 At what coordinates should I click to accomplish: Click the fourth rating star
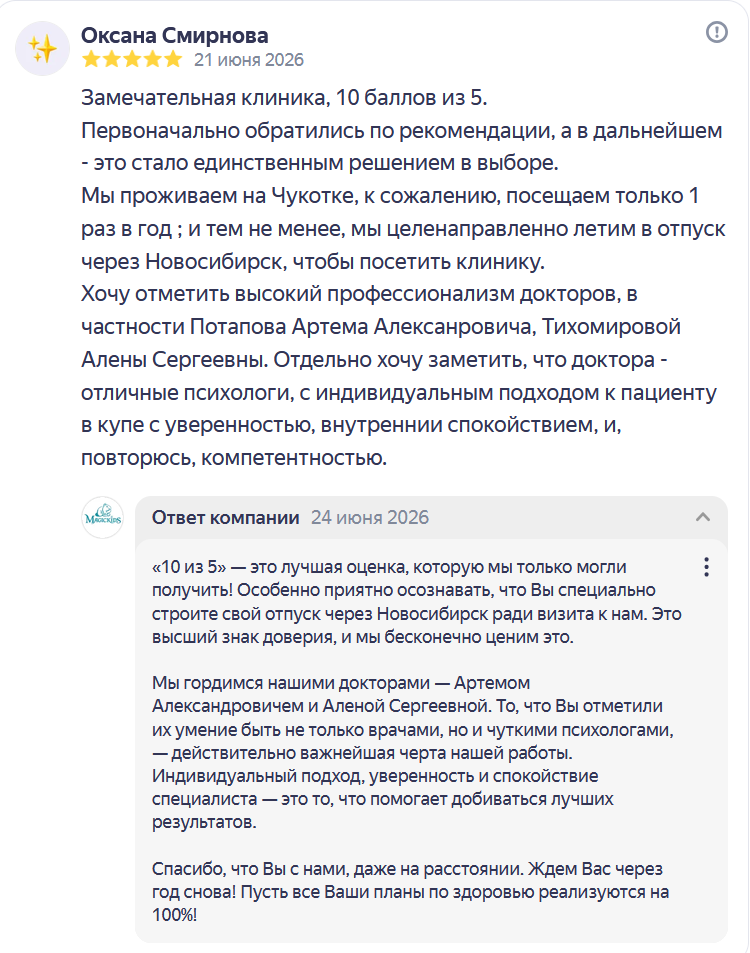pyautogui.click(x=153, y=60)
